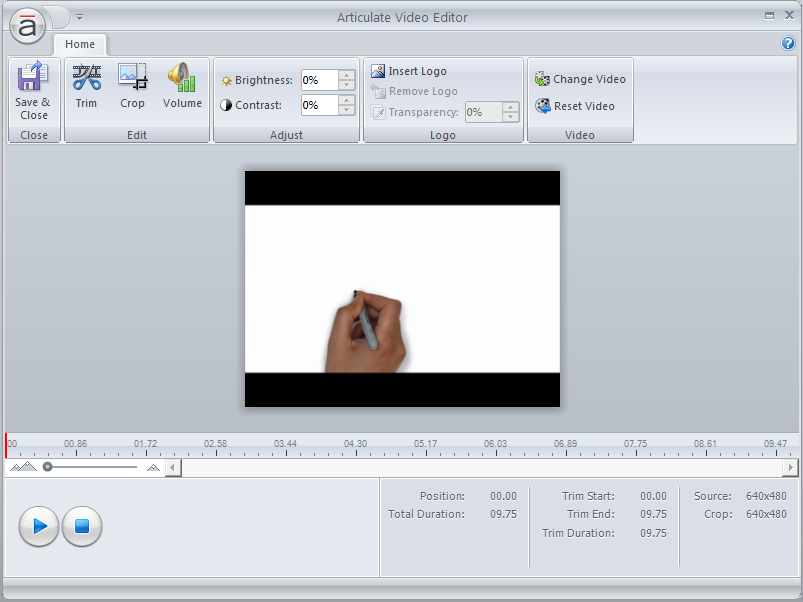Click Reset Video
This screenshot has width=803, height=602.
[x=575, y=106]
